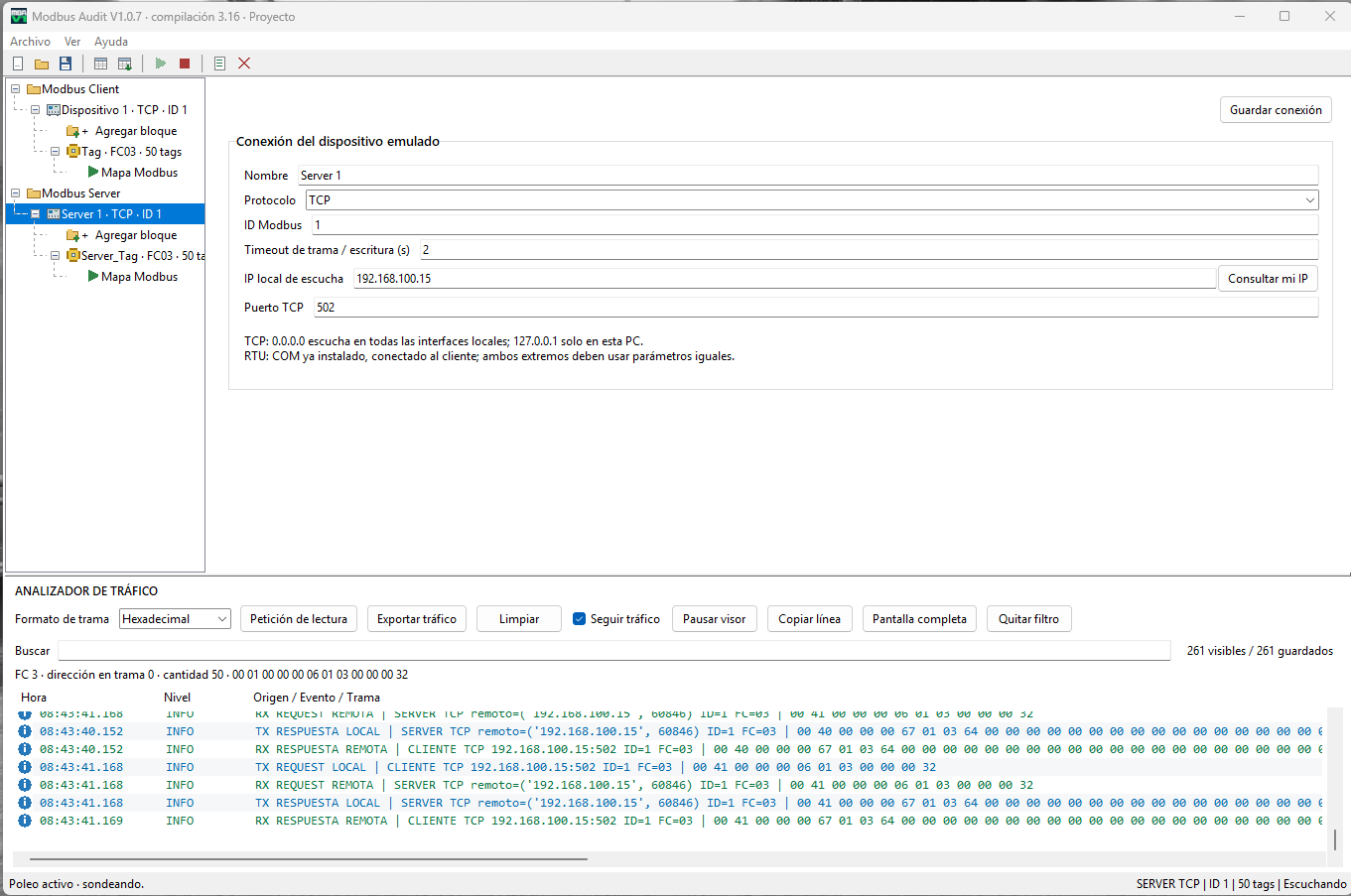Screen dimensions: 1351x896
Task: Toggle the Seguir tráfico checkbox
Action: [x=580, y=619]
